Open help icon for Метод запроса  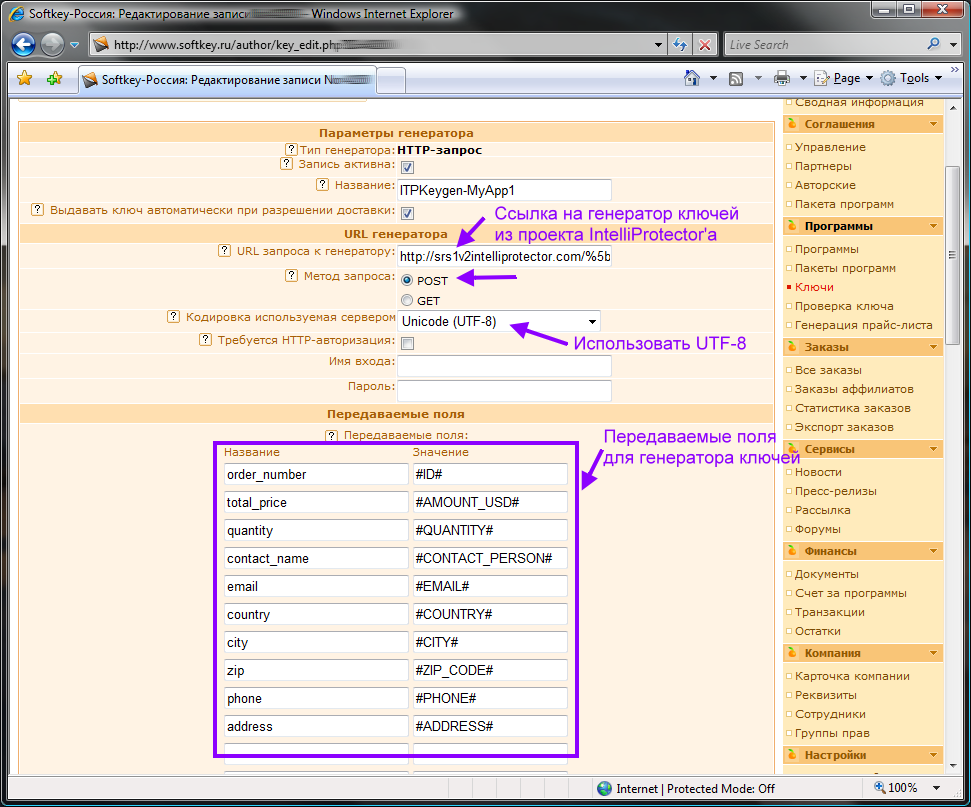point(291,276)
